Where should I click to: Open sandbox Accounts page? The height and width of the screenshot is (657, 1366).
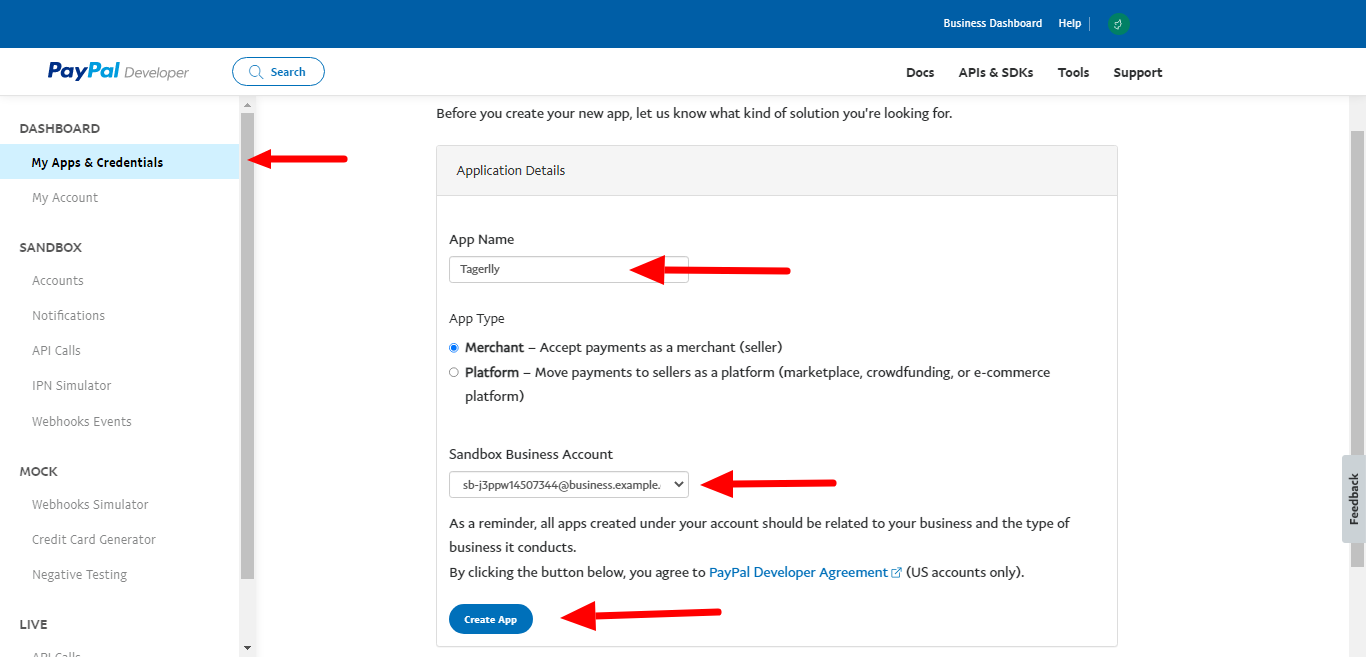coord(58,281)
